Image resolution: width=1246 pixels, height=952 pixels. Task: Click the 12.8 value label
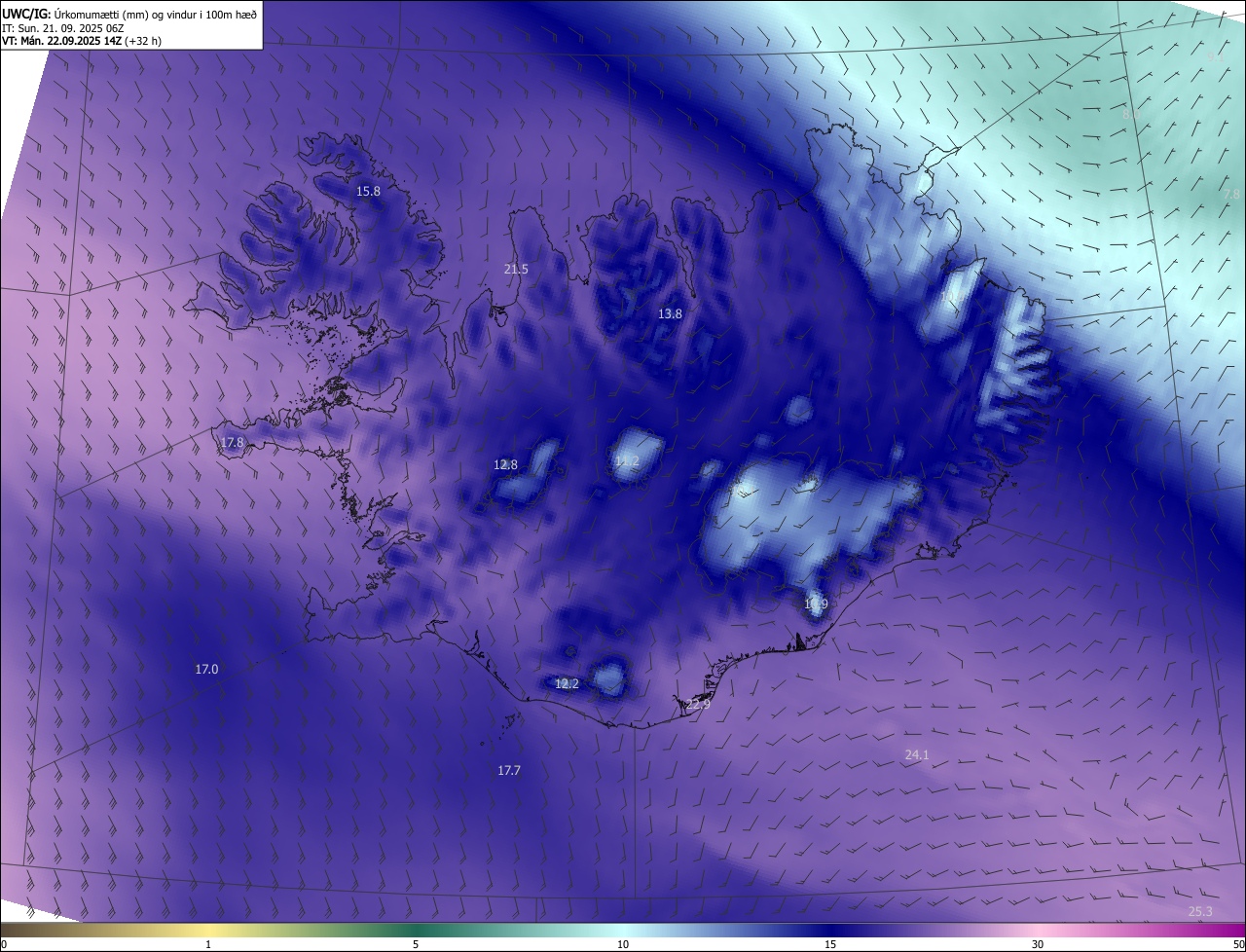click(x=506, y=465)
